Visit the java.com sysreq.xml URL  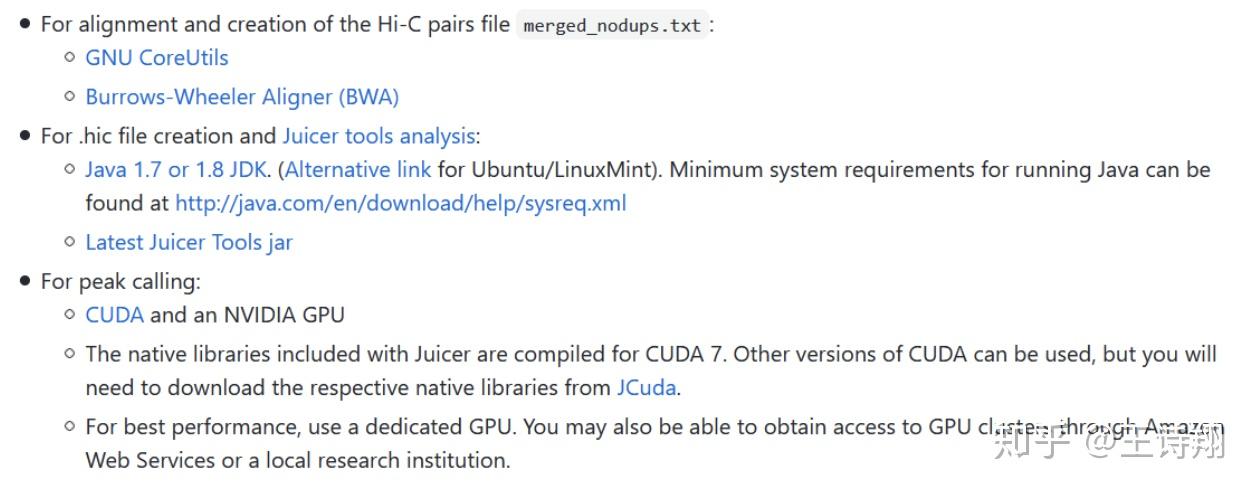[400, 204]
